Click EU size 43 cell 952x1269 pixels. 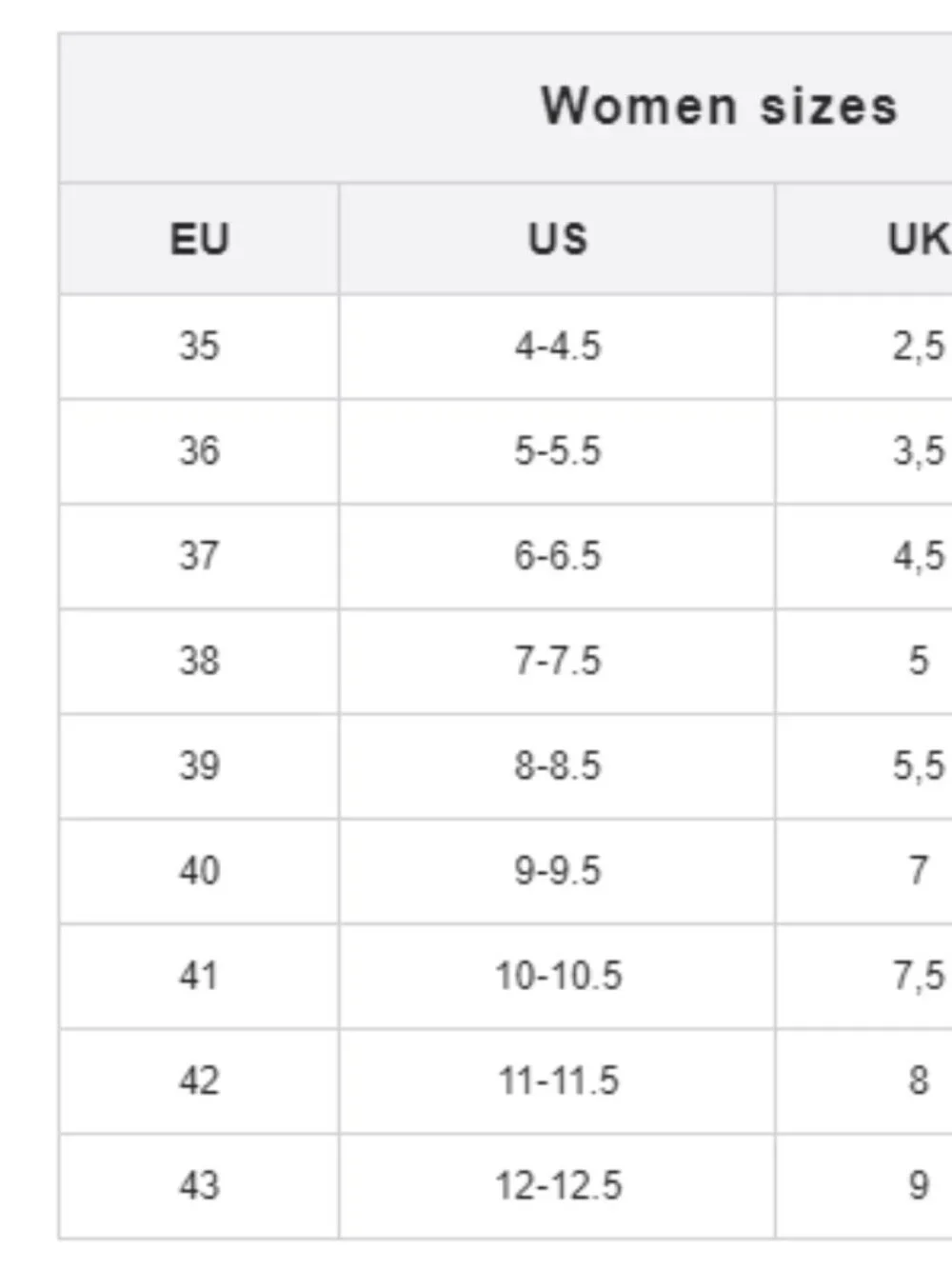199,1186
